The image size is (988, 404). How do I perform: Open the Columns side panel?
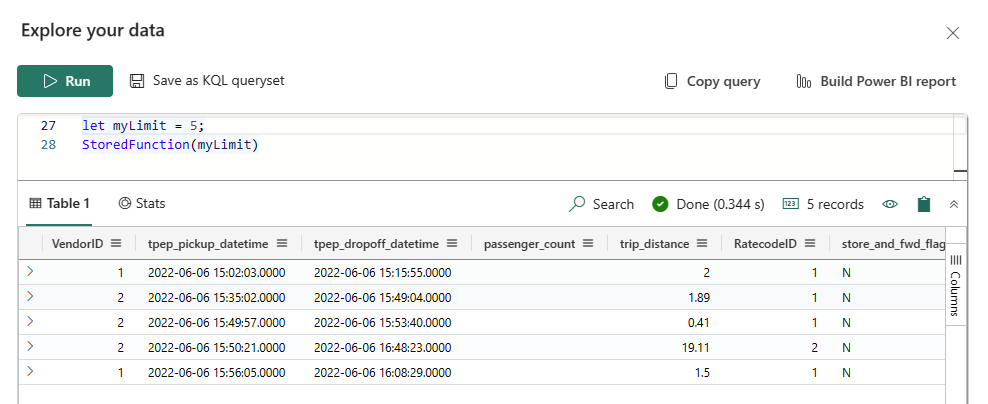[x=955, y=285]
